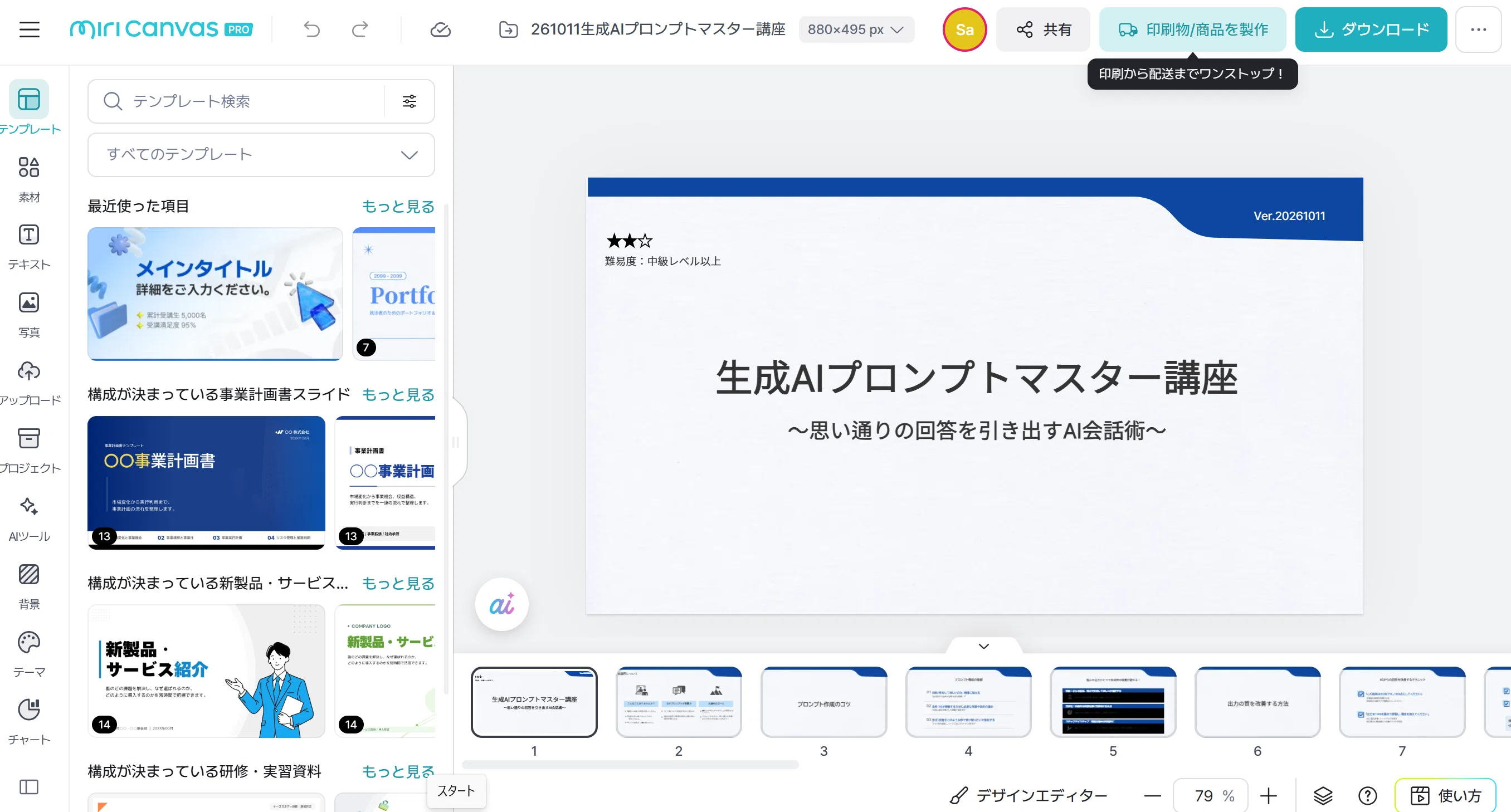1511x812 pixels.
Task: Open the help question mark icon
Action: (x=1367, y=796)
